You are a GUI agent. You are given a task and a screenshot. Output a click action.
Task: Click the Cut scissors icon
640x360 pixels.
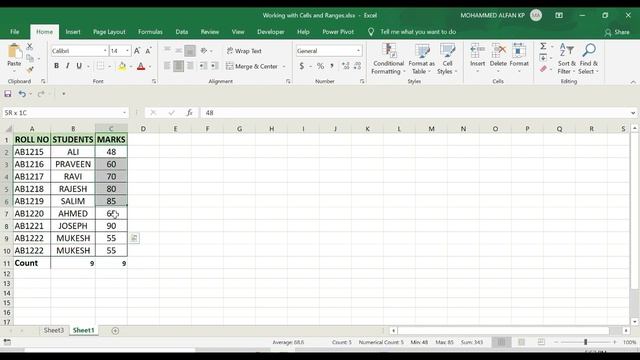pos(29,47)
